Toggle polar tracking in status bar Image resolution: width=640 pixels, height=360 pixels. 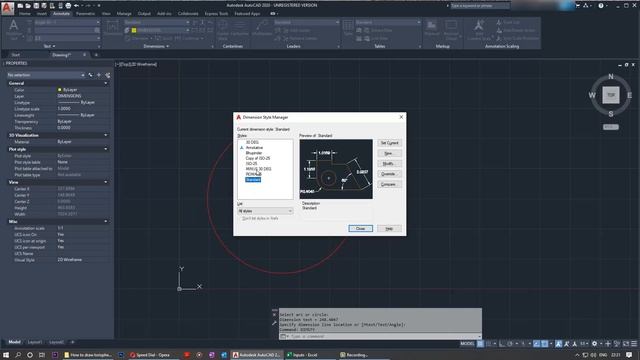pos(510,344)
